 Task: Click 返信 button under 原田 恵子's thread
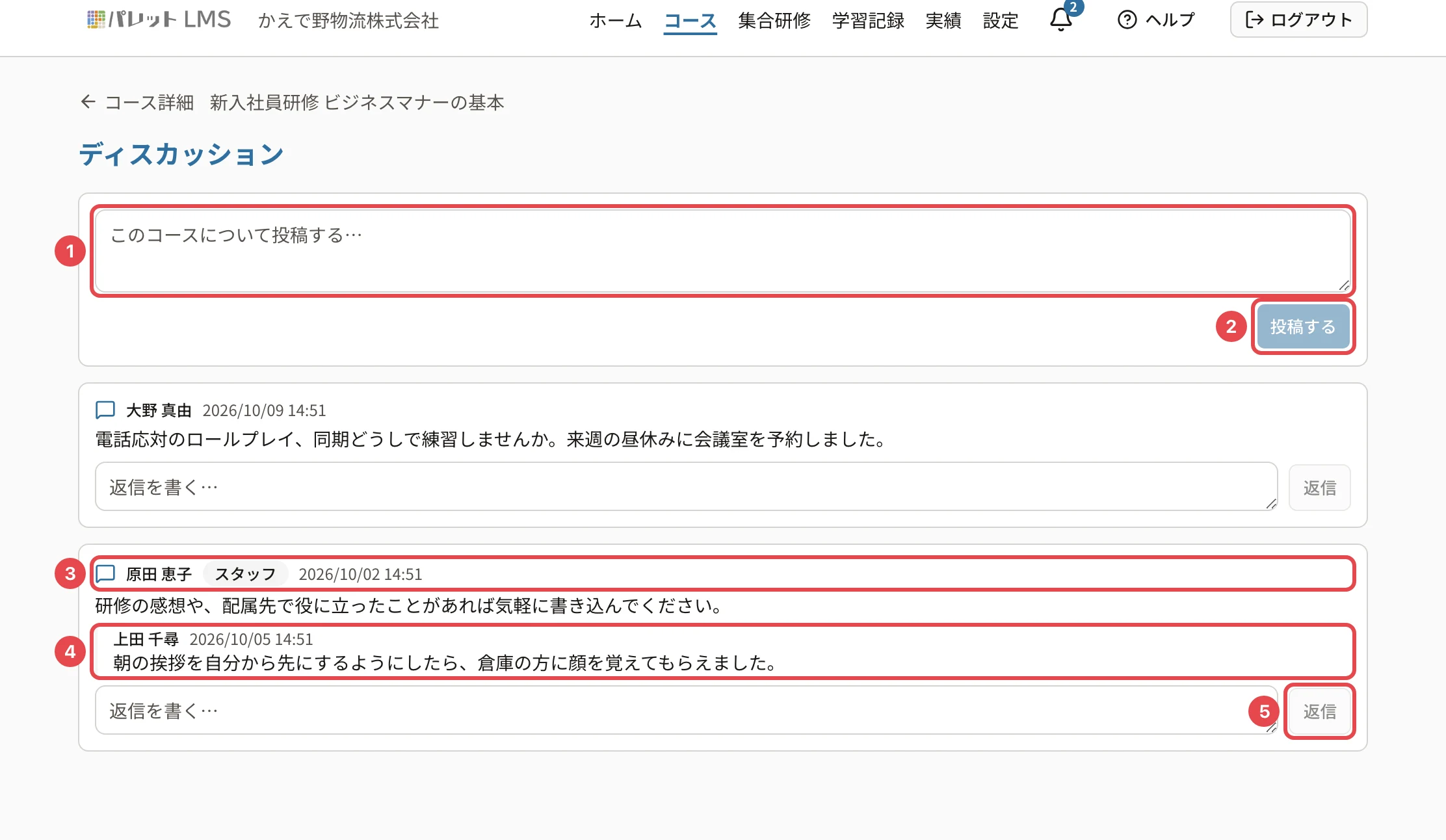[x=1319, y=711]
